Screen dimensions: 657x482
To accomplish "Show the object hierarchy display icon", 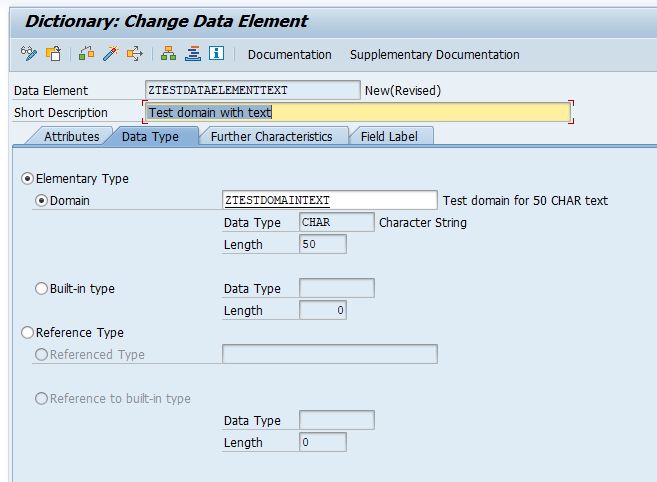I will point(168,54).
